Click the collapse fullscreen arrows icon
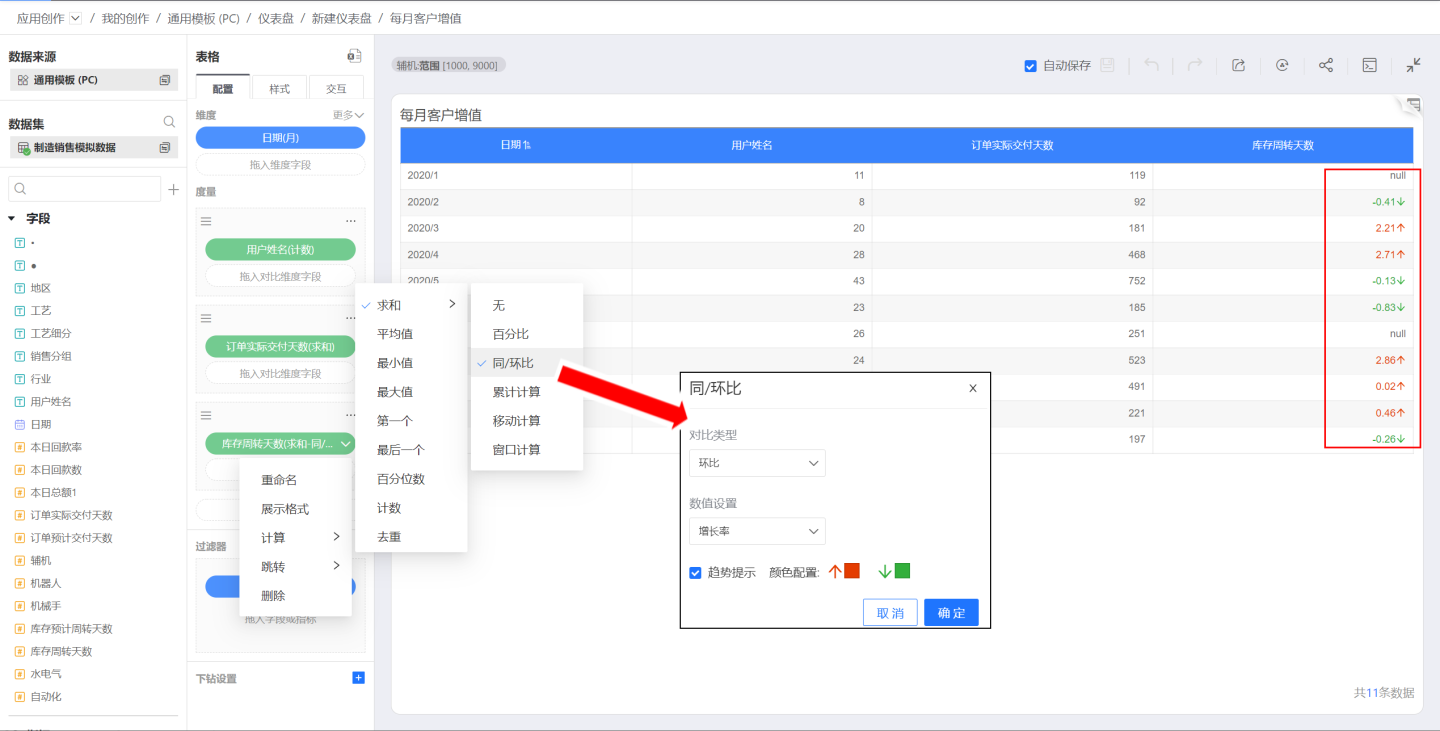Image resolution: width=1440 pixels, height=731 pixels. point(1413,65)
